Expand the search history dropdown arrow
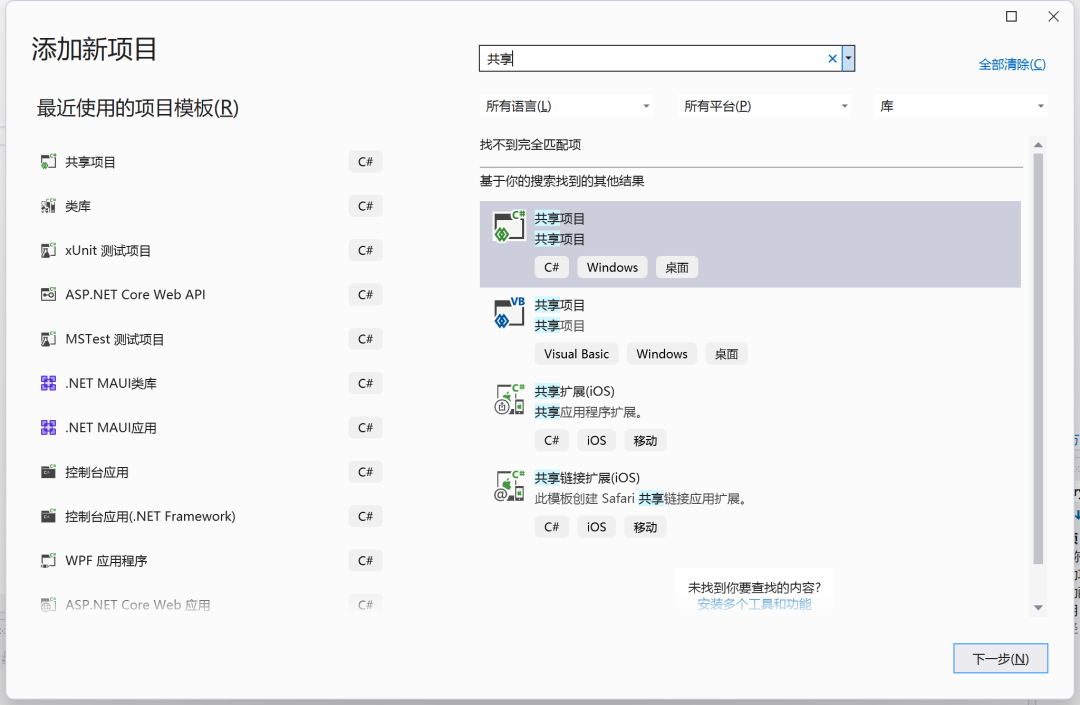Viewport: 1080px width, 705px height. pyautogui.click(x=849, y=59)
